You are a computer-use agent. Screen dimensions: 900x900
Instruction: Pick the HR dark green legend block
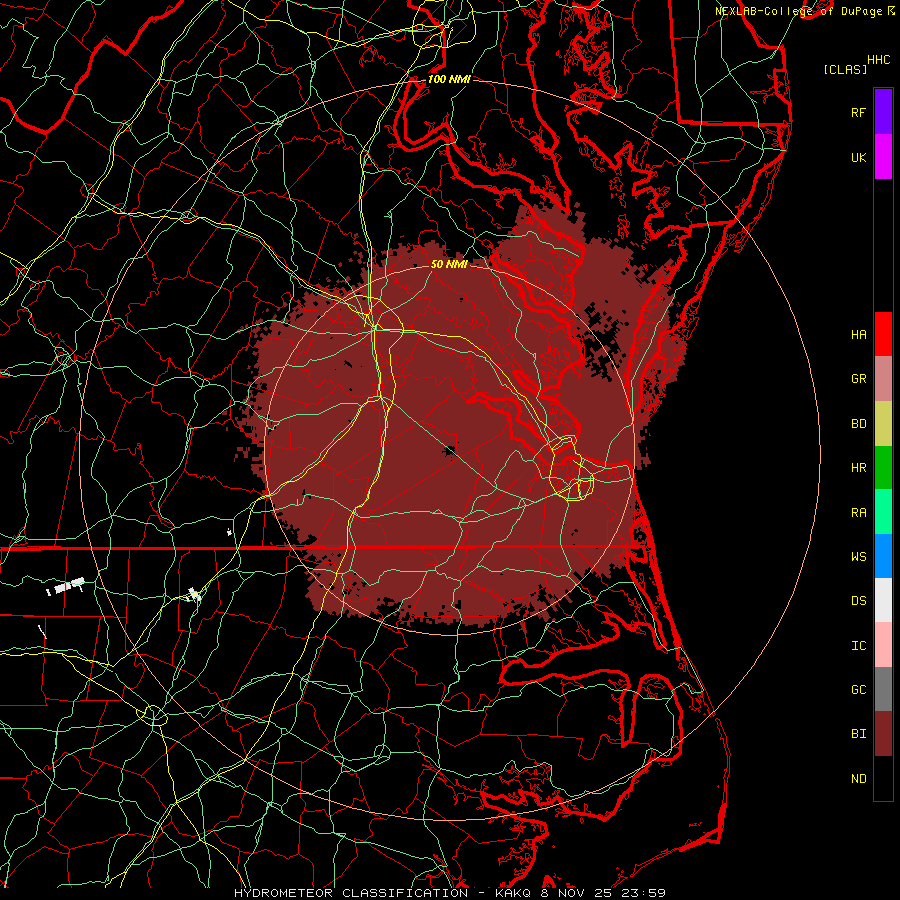click(x=883, y=468)
